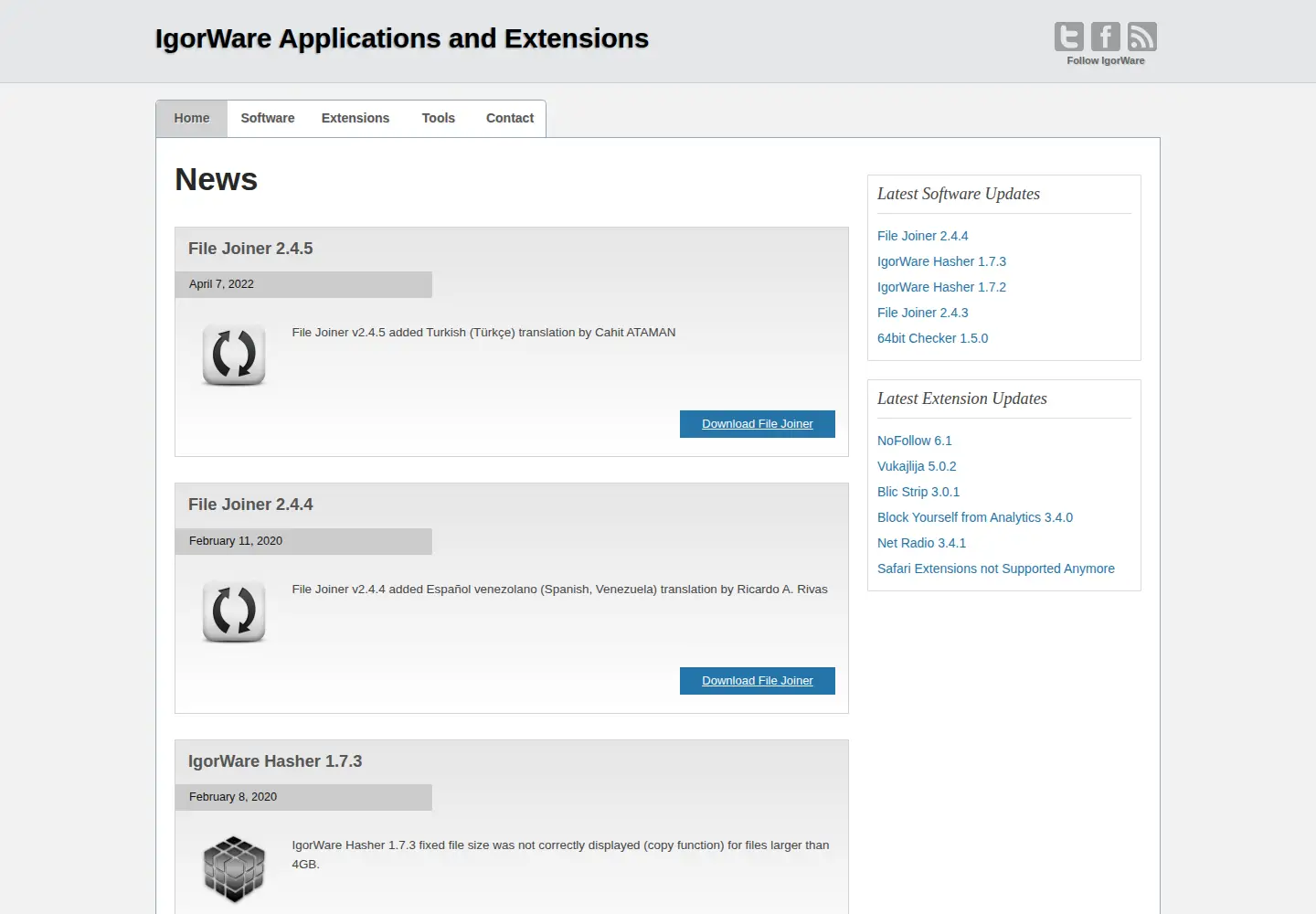The width and height of the screenshot is (1316, 914).
Task: Click Download File Joiner under version 2.4.5
Action: click(758, 424)
